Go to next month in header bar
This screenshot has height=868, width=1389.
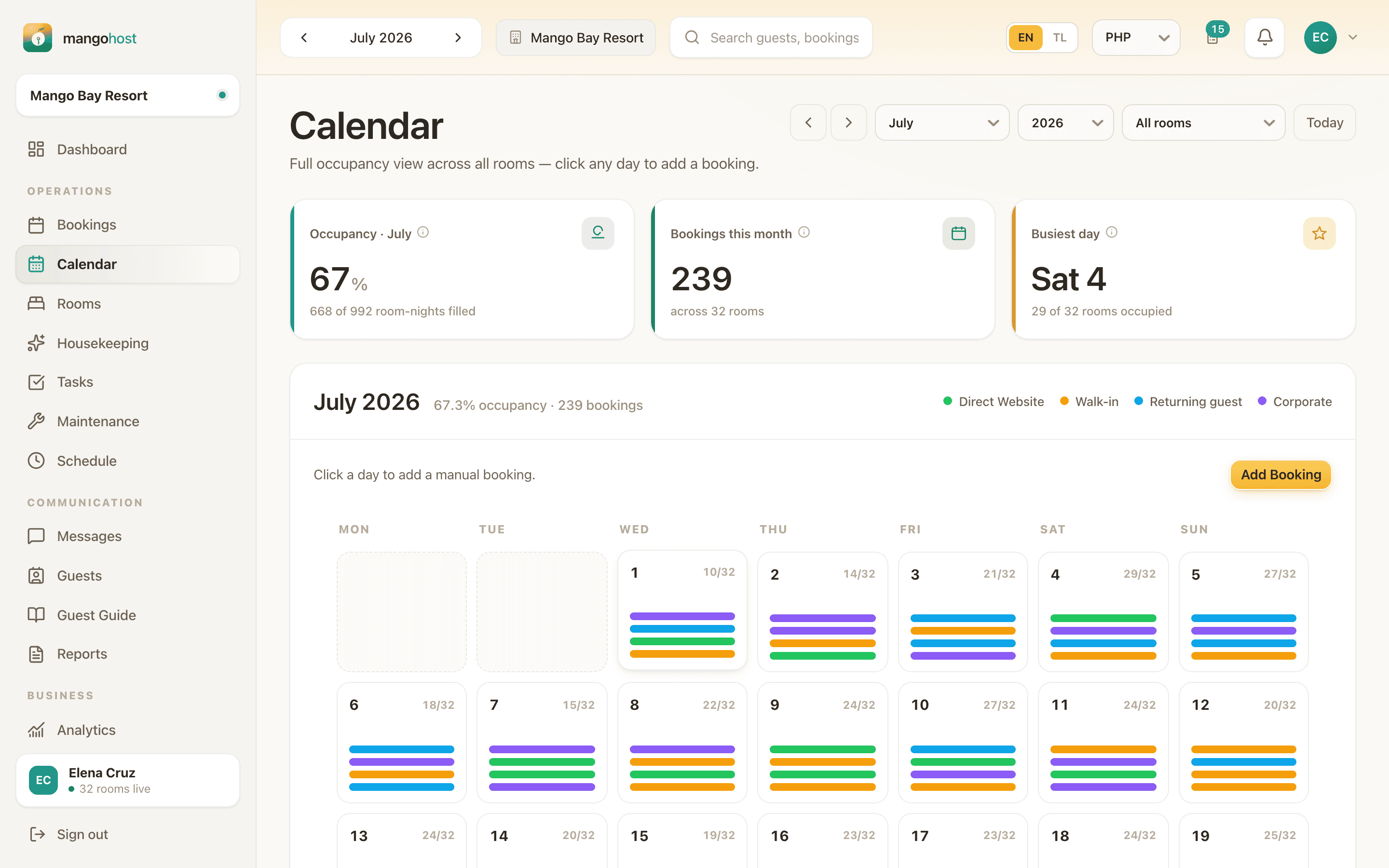coord(458,37)
